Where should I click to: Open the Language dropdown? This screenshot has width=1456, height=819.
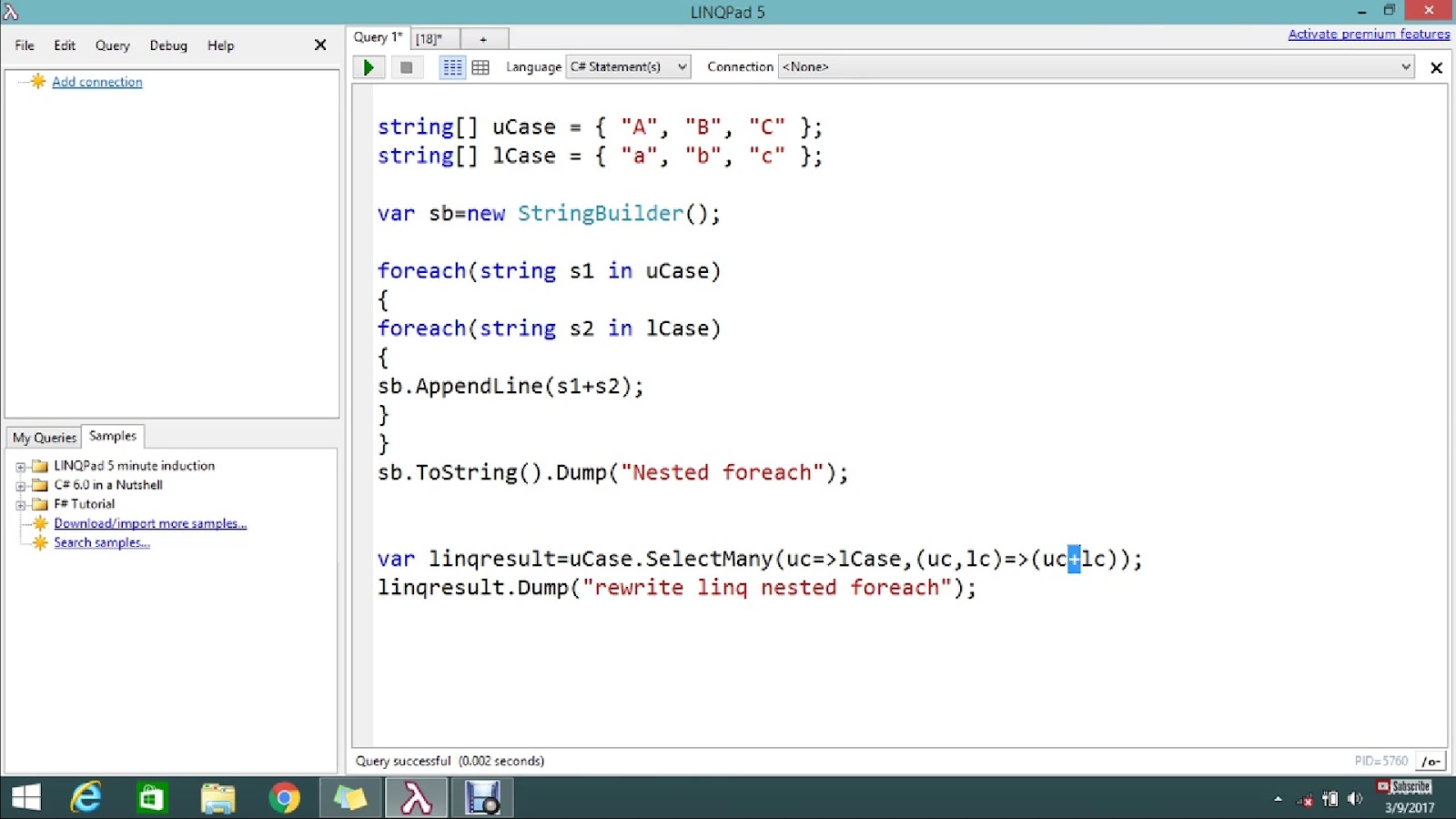point(682,66)
